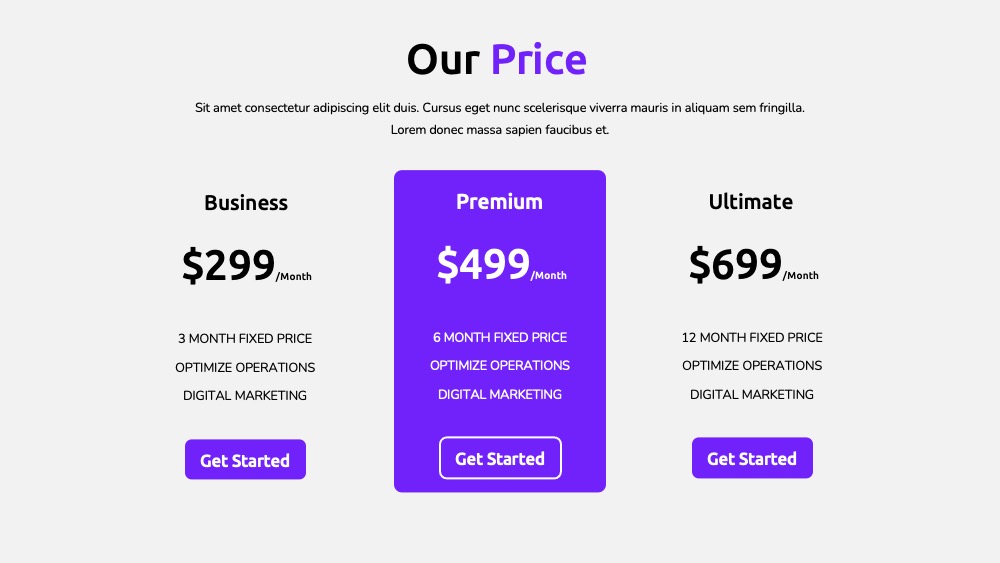Click the $299 price text

(x=228, y=265)
